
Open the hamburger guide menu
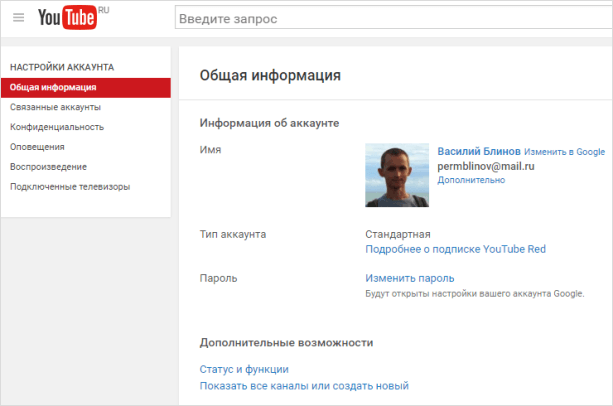click(x=18, y=18)
